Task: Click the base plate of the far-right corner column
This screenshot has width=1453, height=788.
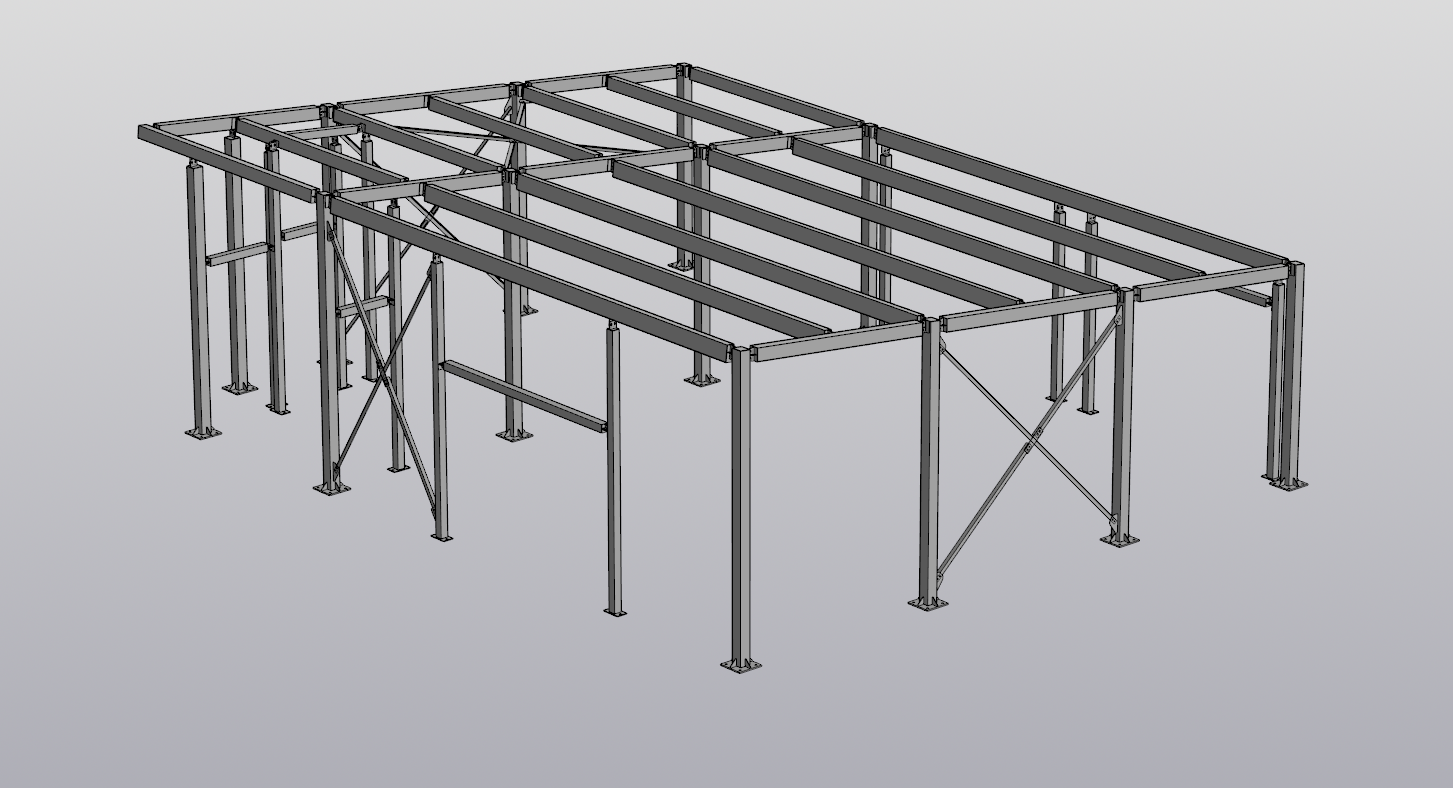Action: pyautogui.click(x=1288, y=484)
